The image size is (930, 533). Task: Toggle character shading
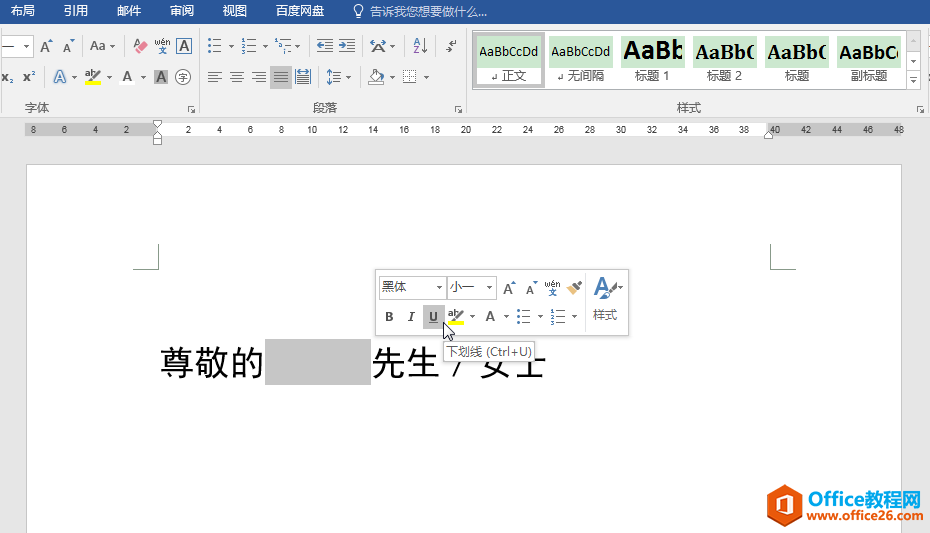click(x=161, y=77)
